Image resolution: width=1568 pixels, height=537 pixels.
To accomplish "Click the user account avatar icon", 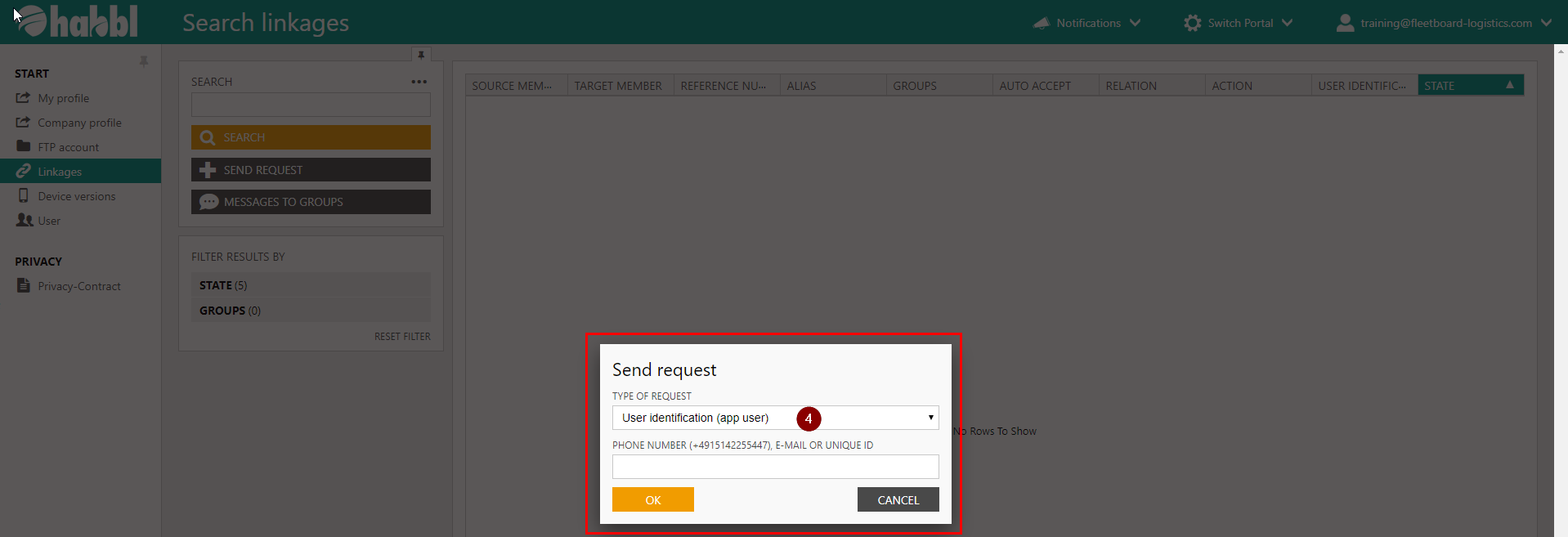I will (x=1345, y=23).
